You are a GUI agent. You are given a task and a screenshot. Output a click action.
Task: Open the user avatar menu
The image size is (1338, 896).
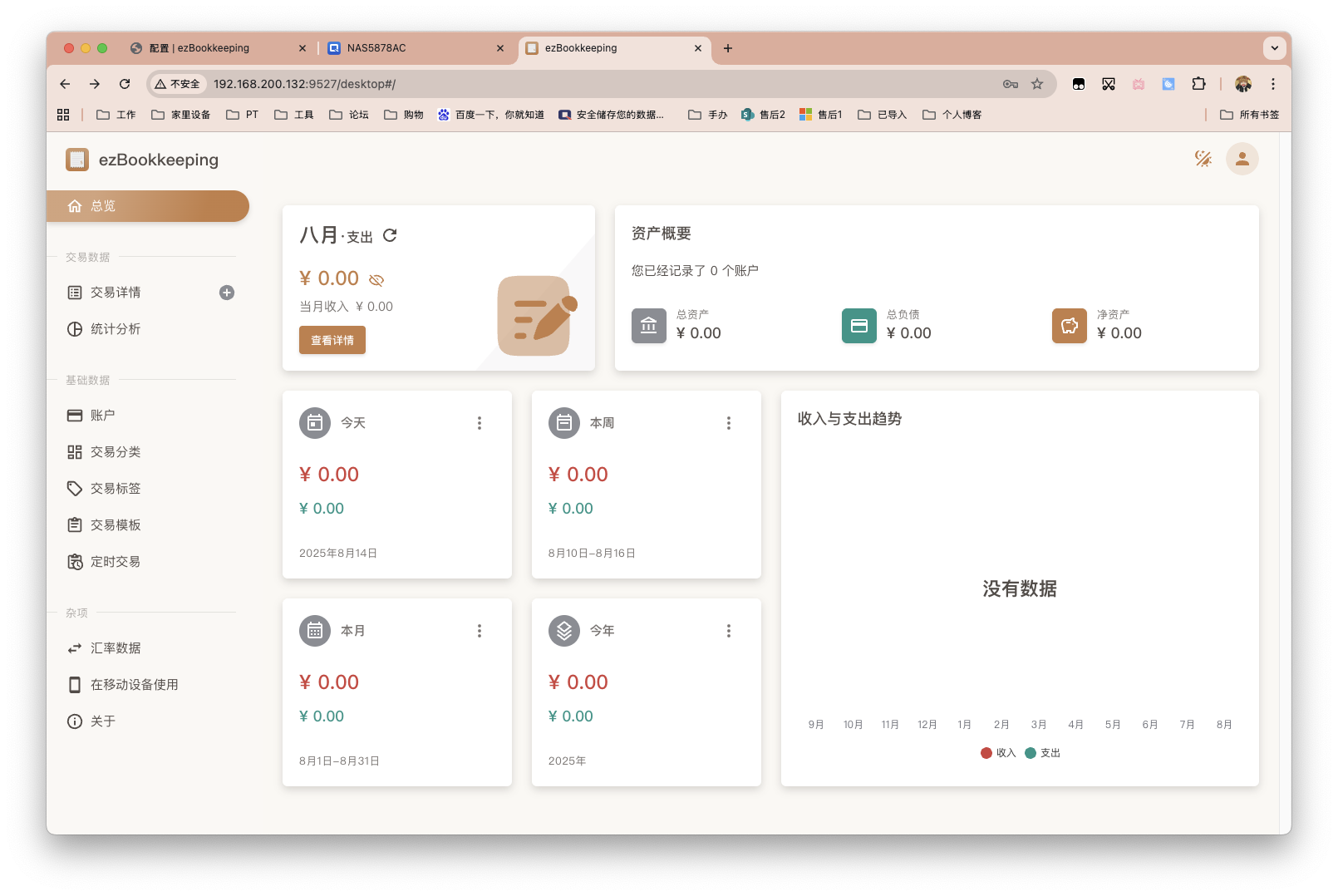(1242, 159)
